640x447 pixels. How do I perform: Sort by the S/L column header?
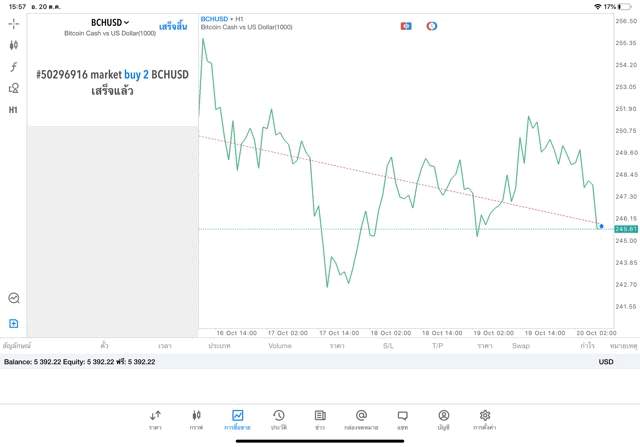[x=388, y=346]
